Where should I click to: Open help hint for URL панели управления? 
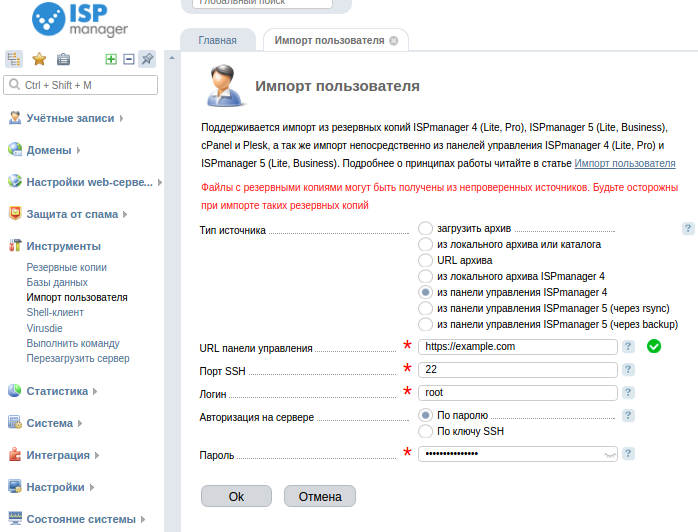pos(628,346)
